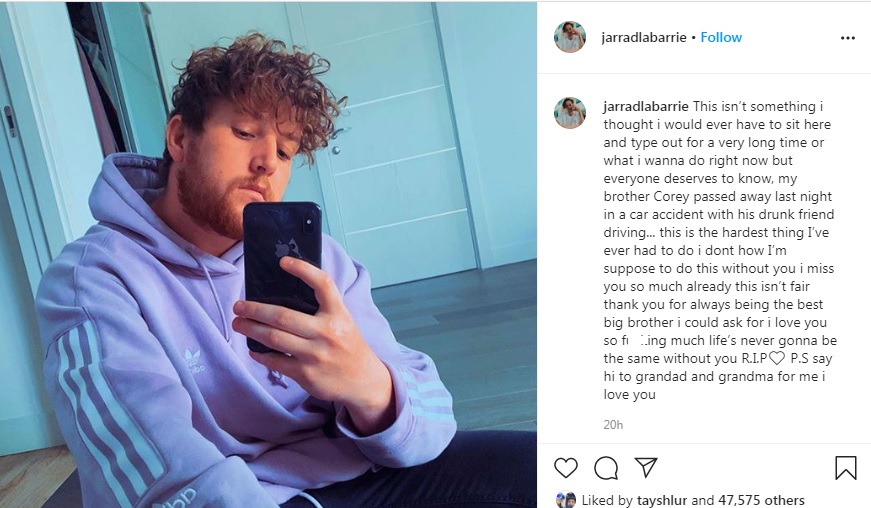Click the profile avatar beside the caption
This screenshot has width=871, height=508.
click(x=569, y=113)
